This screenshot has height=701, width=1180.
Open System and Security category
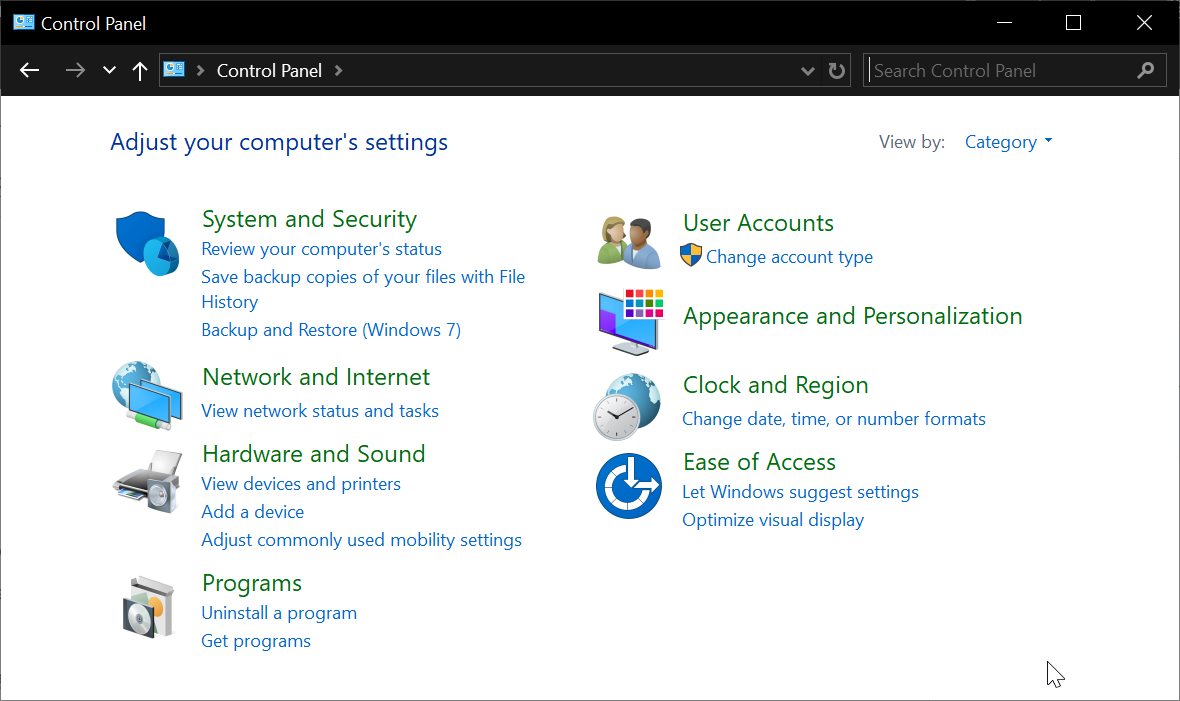tap(309, 219)
